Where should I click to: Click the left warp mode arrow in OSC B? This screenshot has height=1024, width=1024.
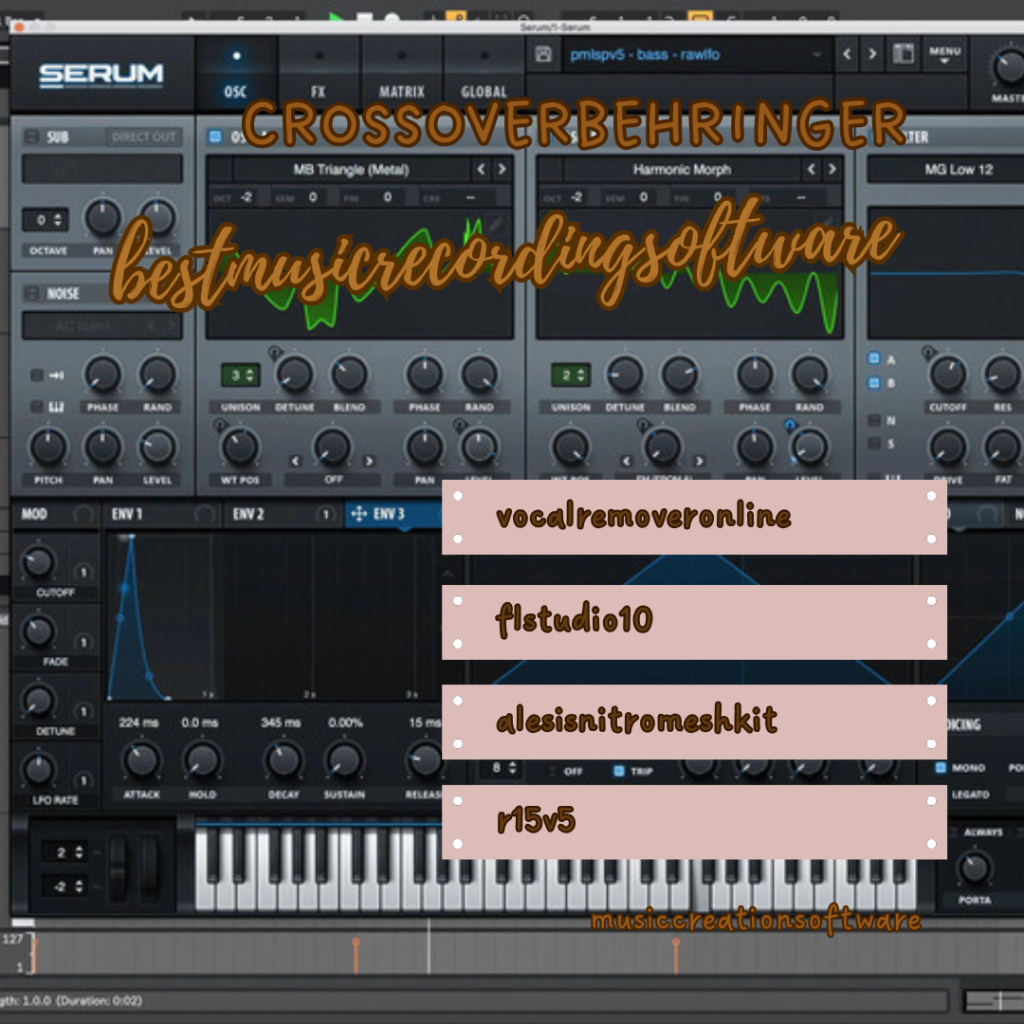626,461
